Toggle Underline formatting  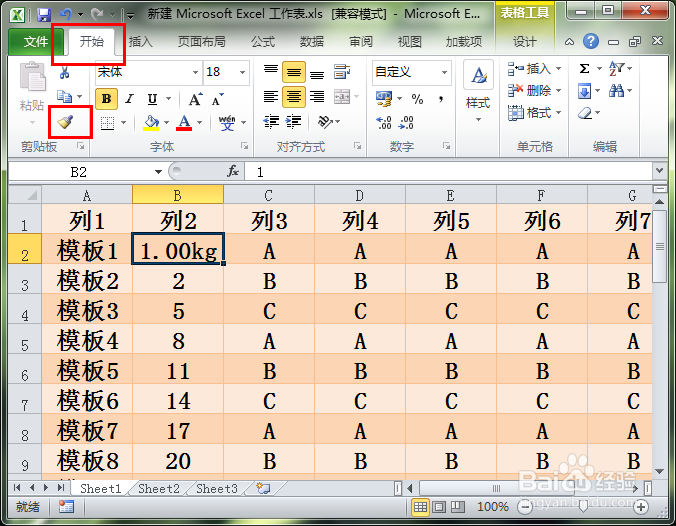click(152, 99)
